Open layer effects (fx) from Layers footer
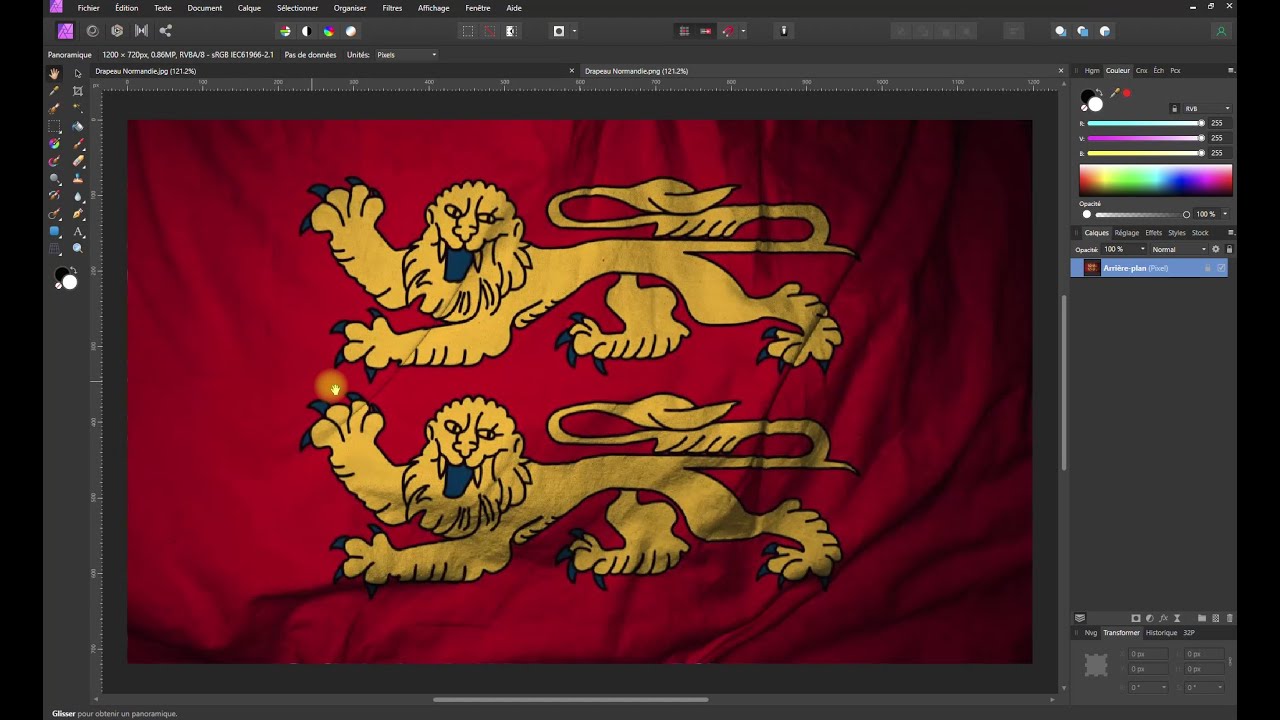The image size is (1280, 720). tap(1163, 618)
